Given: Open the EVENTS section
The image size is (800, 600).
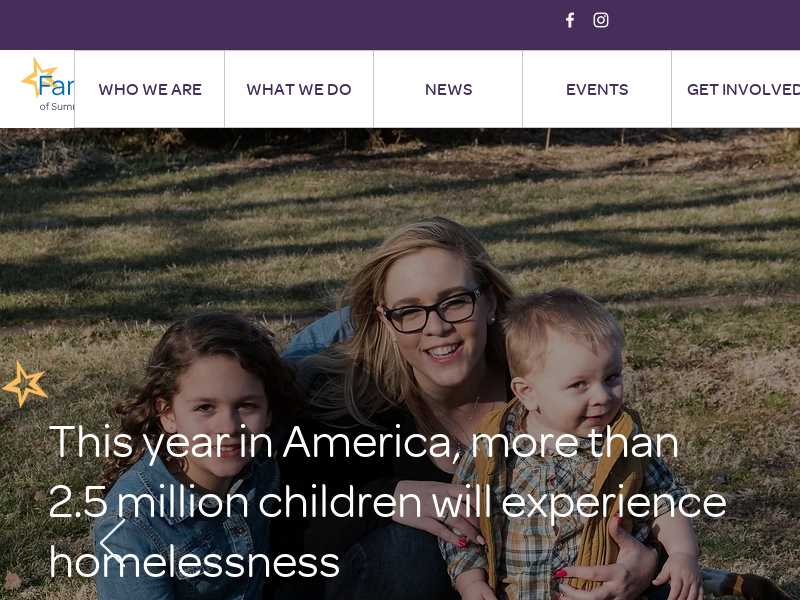Looking at the screenshot, I should click(x=597, y=89).
